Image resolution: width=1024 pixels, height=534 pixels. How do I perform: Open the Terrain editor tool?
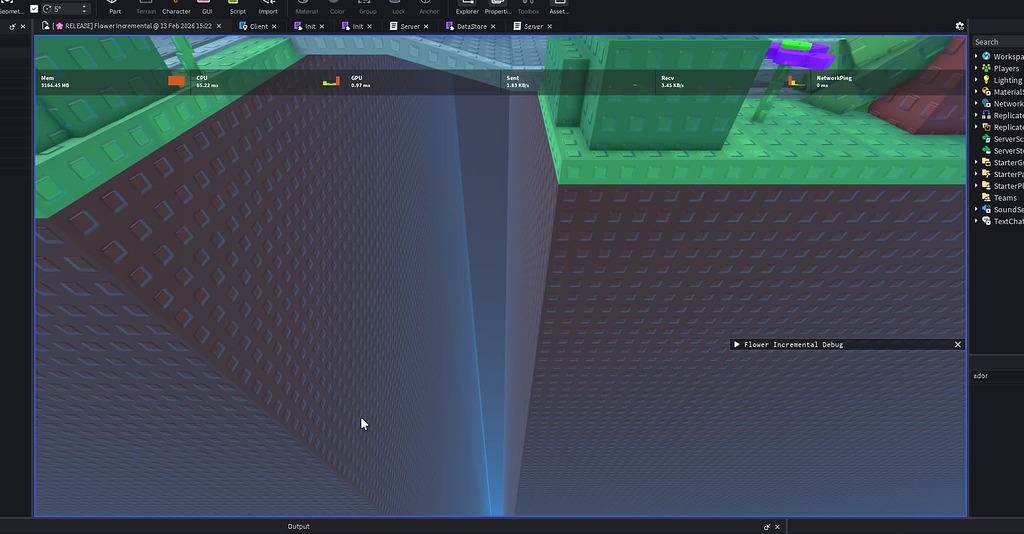(146, 7)
